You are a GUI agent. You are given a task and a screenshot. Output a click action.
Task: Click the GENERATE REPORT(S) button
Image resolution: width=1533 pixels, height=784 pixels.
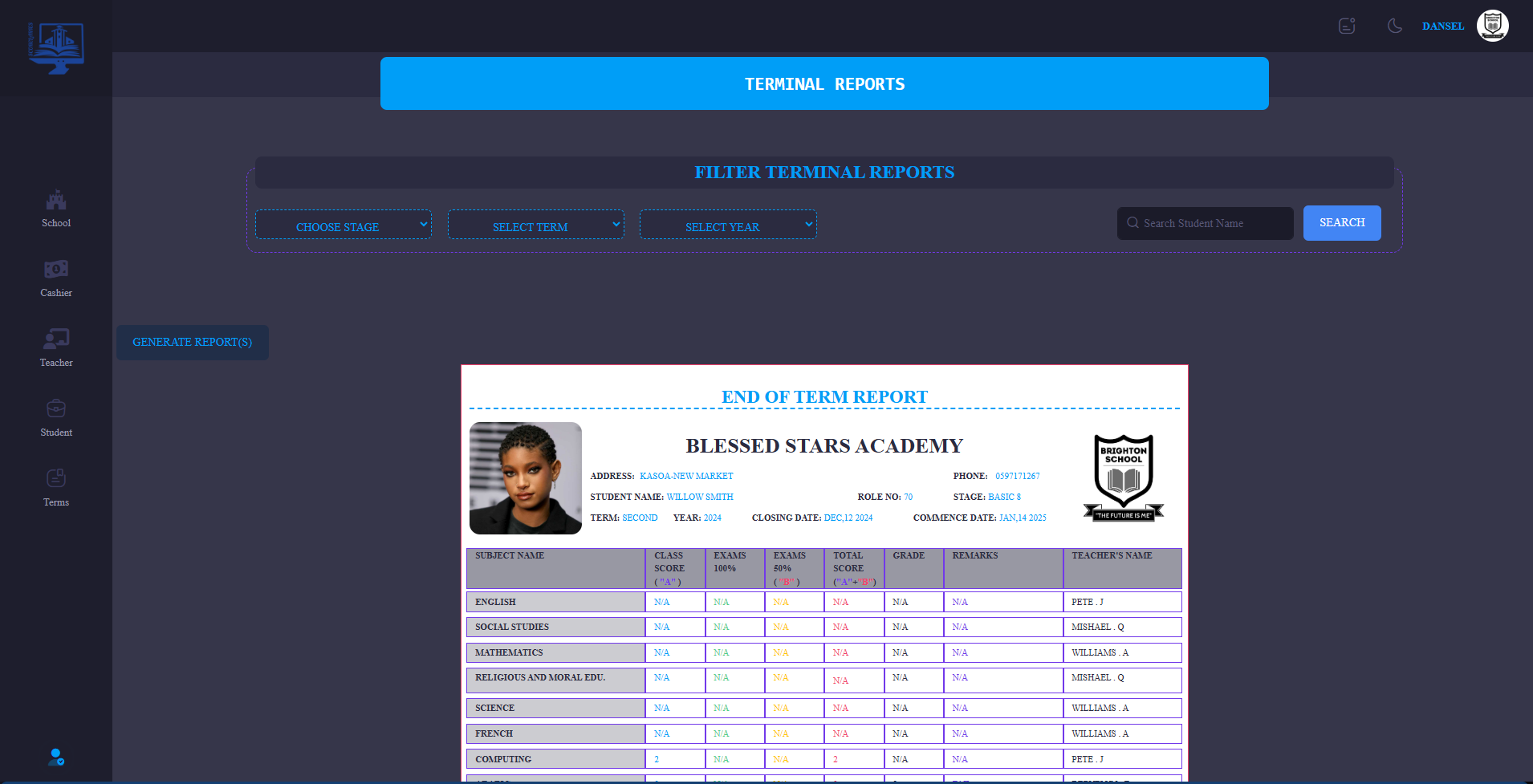[193, 343]
